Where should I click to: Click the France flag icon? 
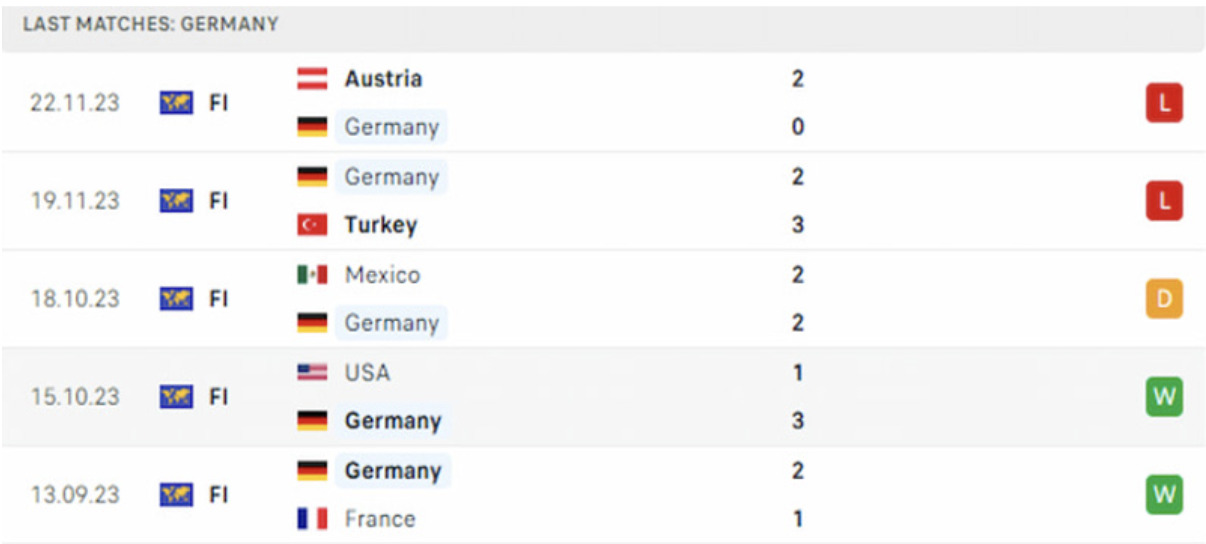coord(312,519)
